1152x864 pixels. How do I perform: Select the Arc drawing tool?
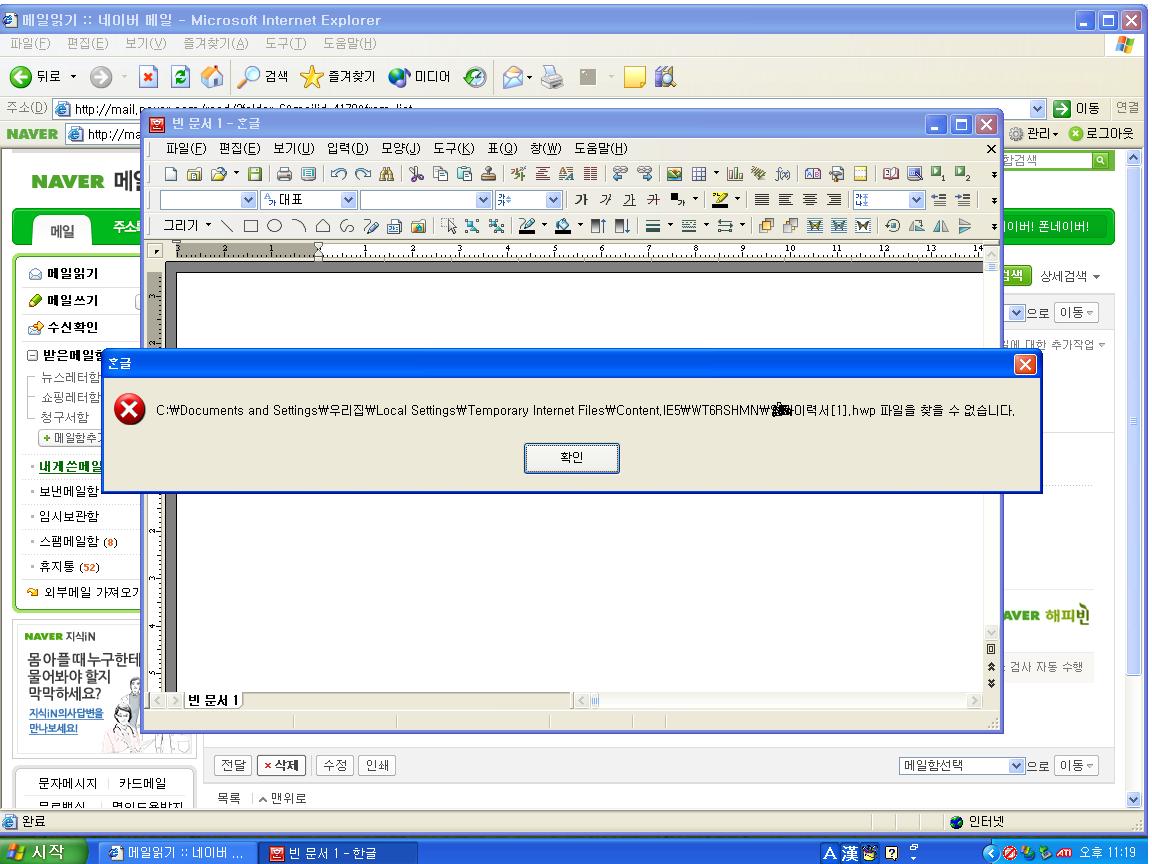(299, 226)
